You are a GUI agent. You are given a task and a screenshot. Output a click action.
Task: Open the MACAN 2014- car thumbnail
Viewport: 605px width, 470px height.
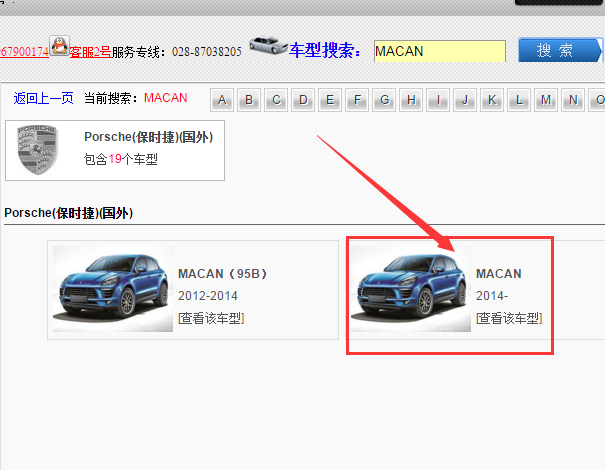point(411,289)
